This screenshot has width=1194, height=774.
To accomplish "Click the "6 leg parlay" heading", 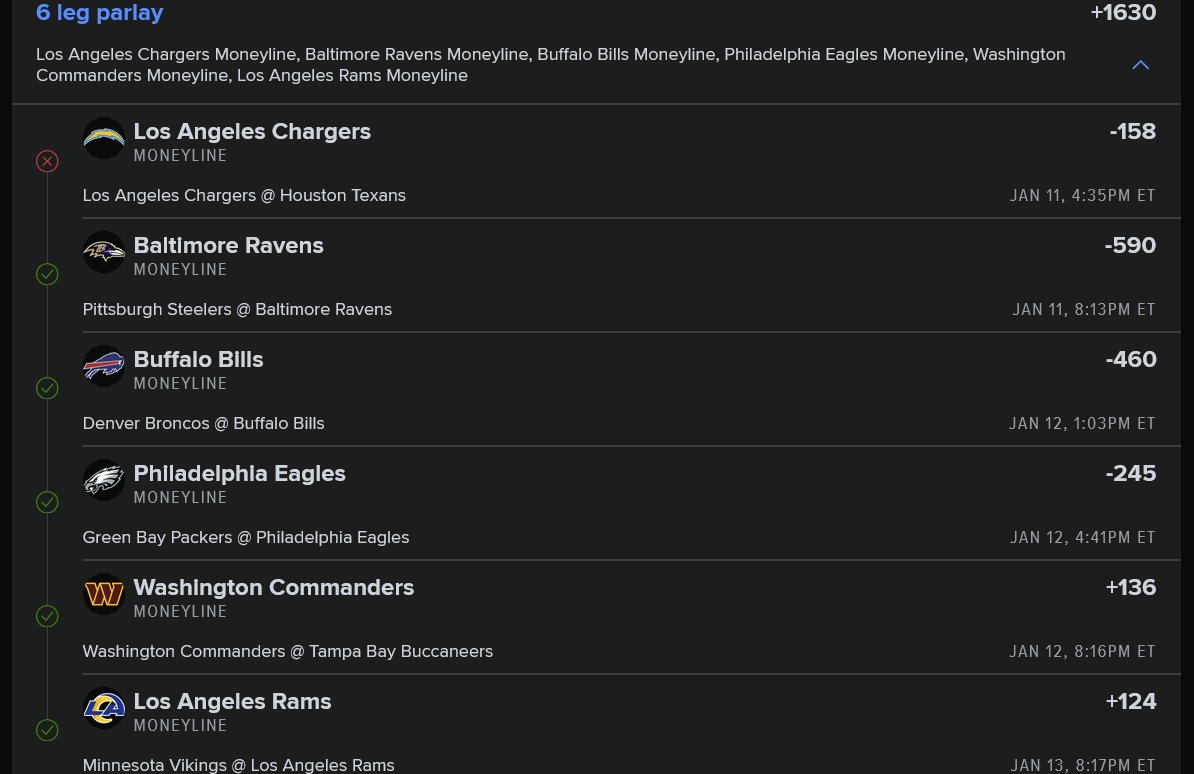I will pos(100,13).
